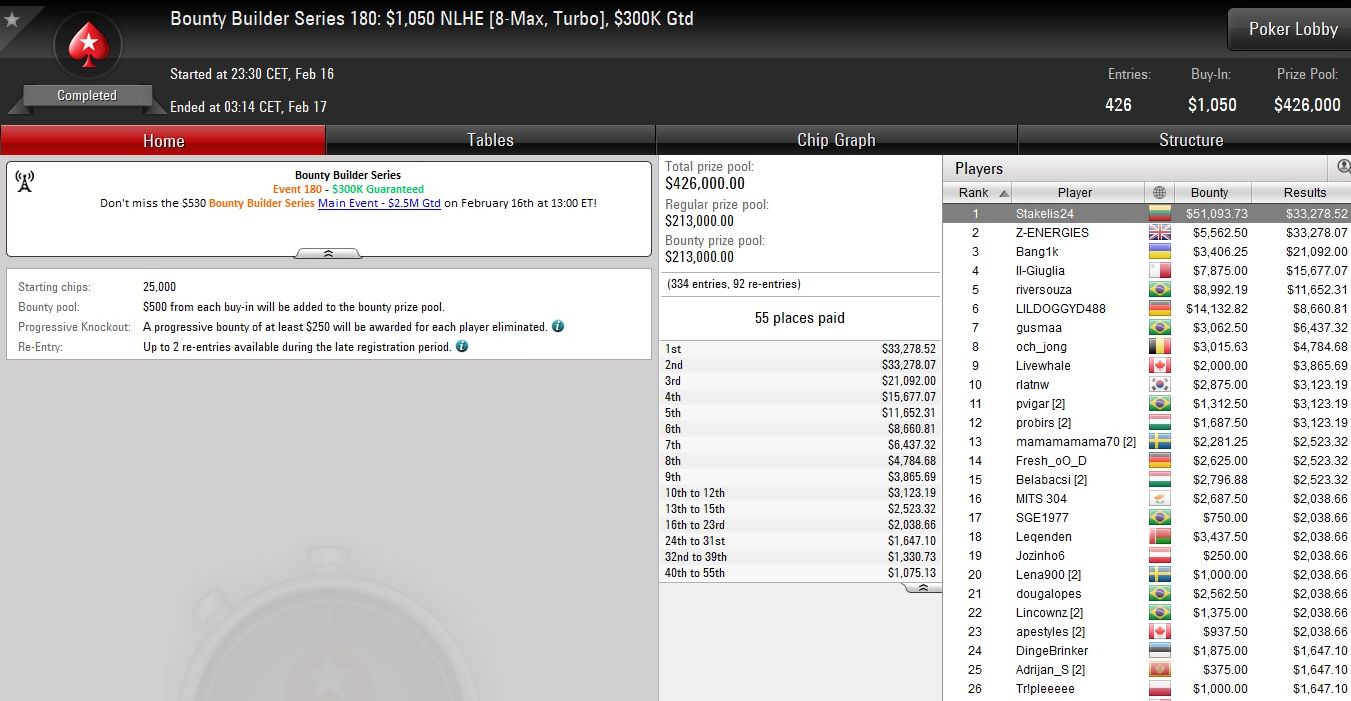Click the favorite star icon in top-left corner

point(12,19)
